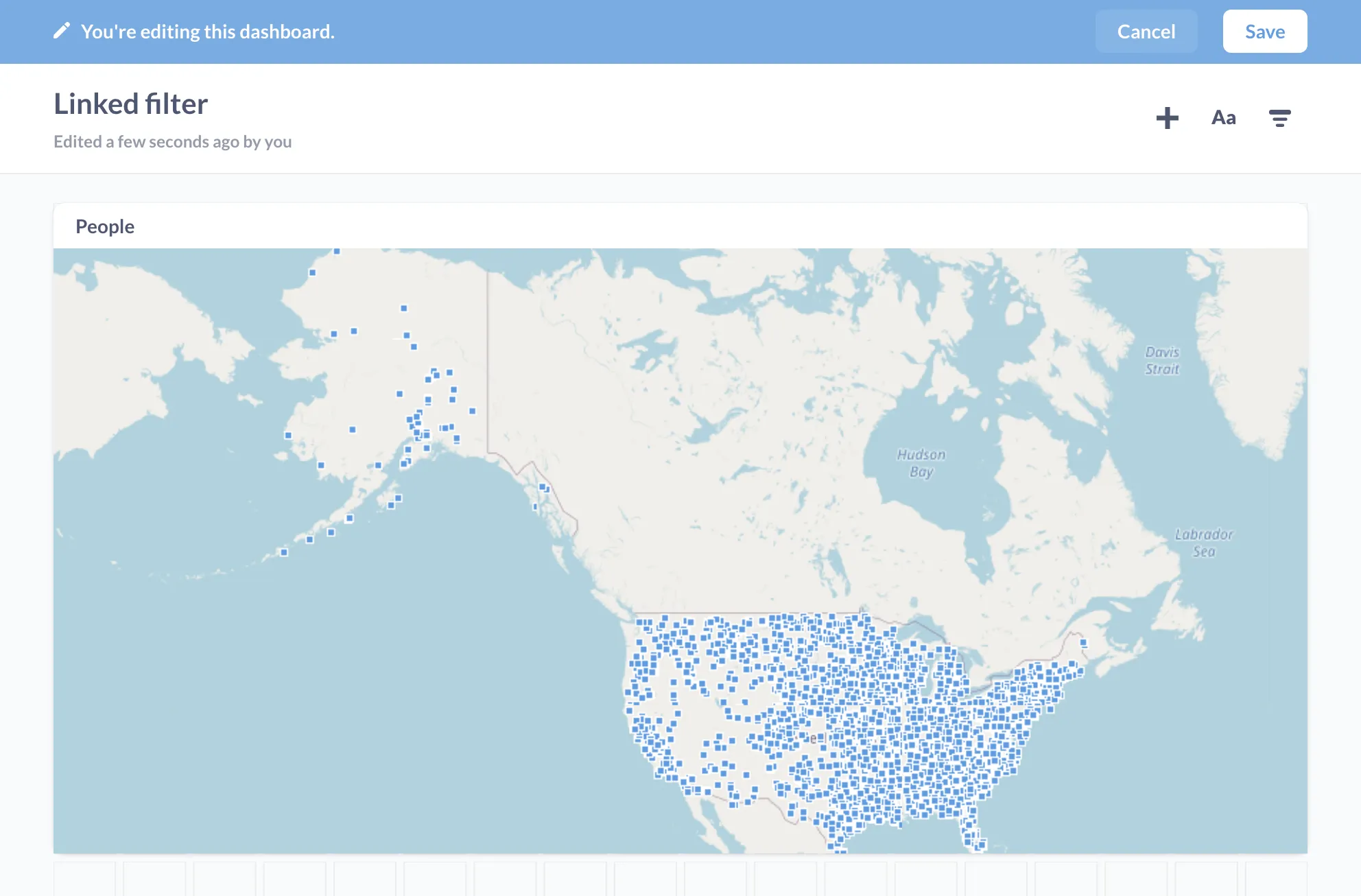Click the pencil edit icon in banner

coord(62,31)
